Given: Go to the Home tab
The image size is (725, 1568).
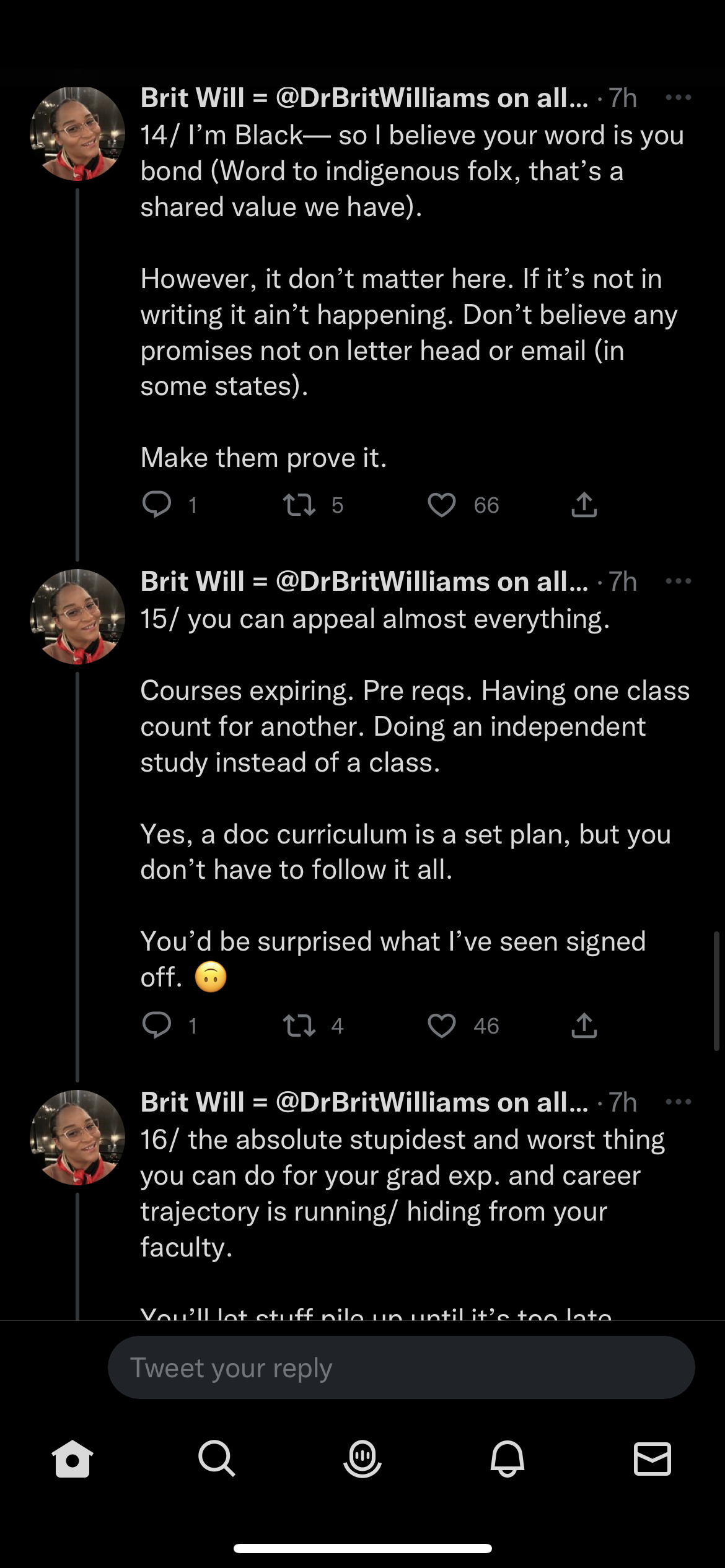Looking at the screenshot, I should pyautogui.click(x=72, y=1459).
